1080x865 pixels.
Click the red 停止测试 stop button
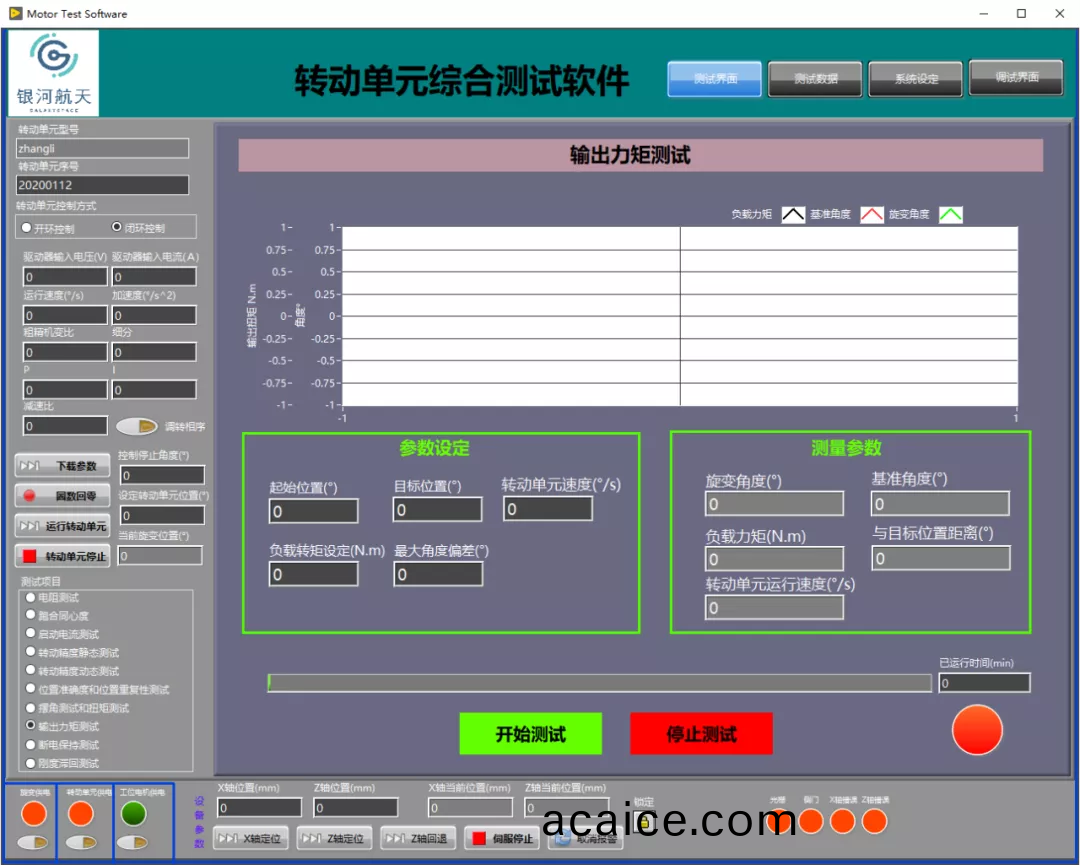click(701, 734)
